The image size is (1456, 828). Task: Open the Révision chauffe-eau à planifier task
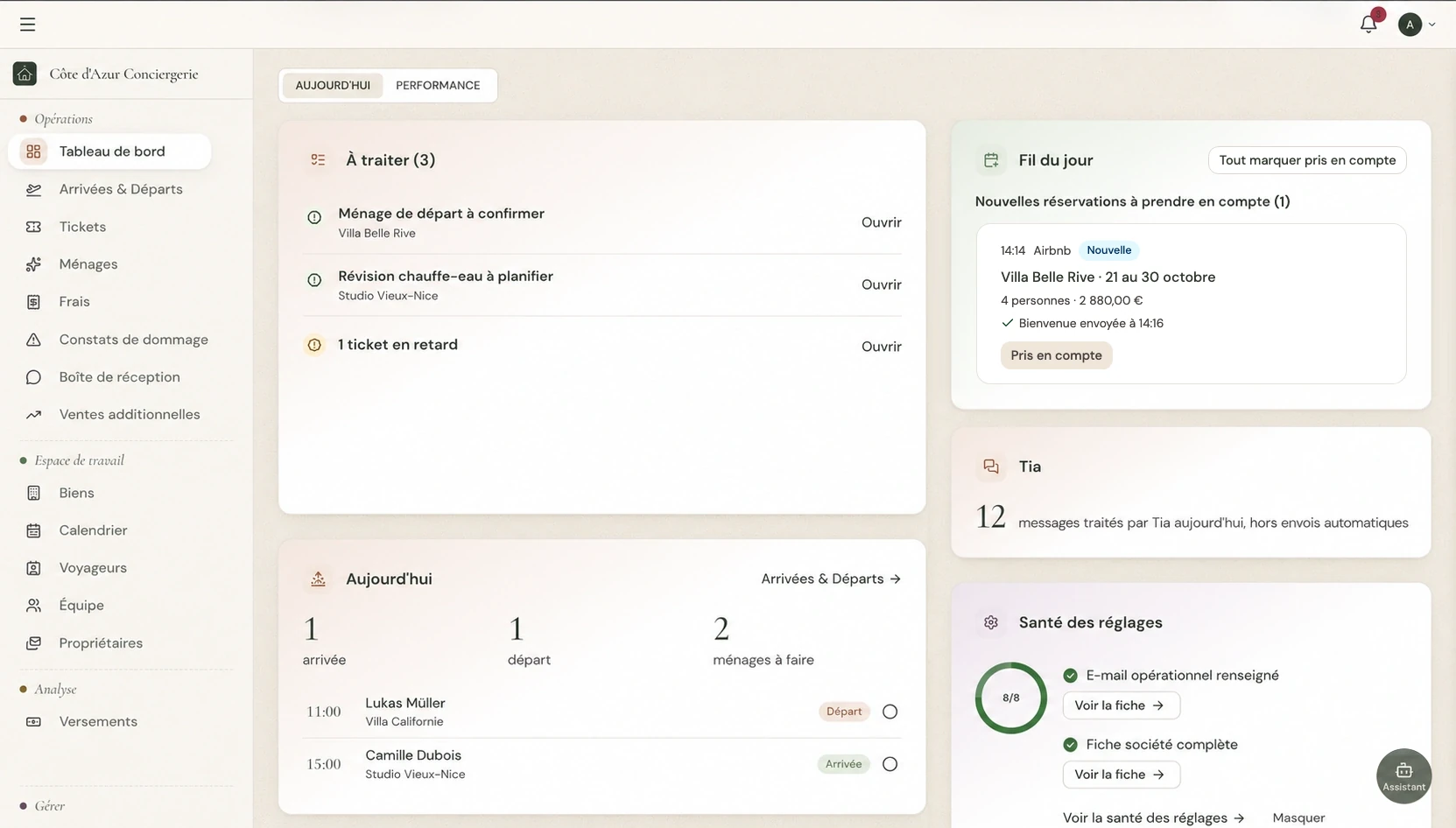coord(881,284)
